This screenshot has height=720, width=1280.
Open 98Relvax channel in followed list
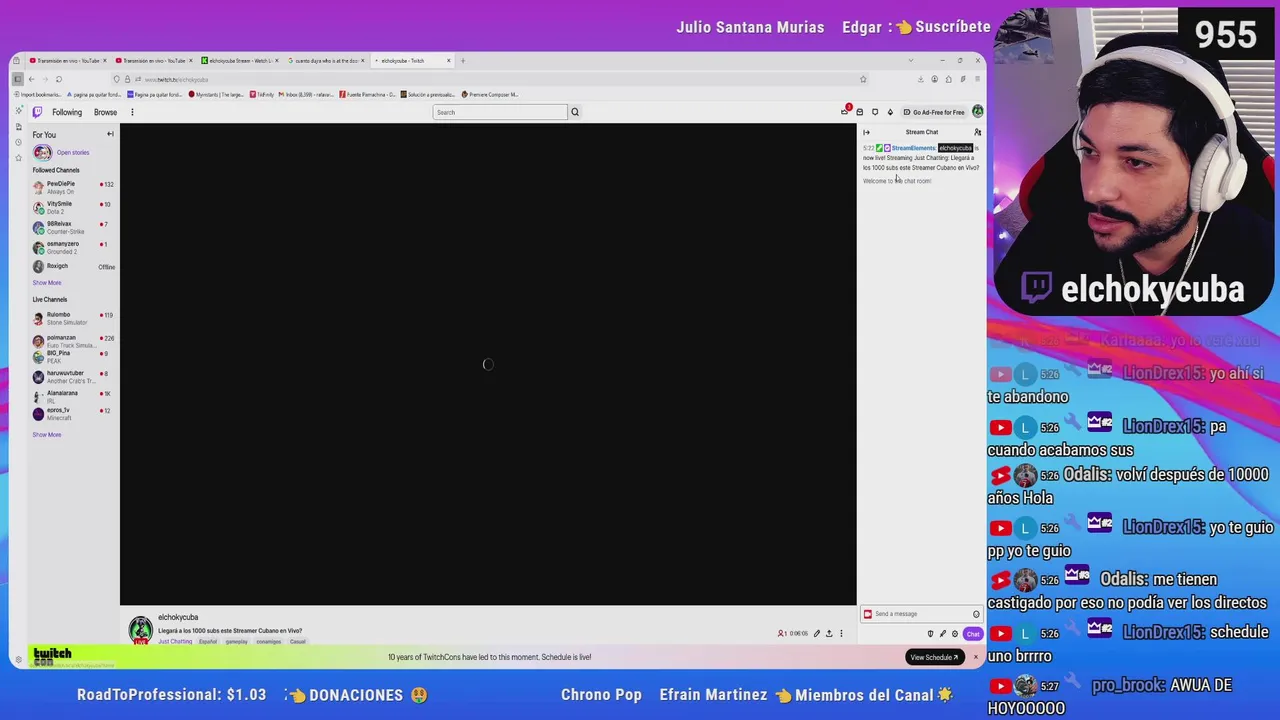[73, 227]
